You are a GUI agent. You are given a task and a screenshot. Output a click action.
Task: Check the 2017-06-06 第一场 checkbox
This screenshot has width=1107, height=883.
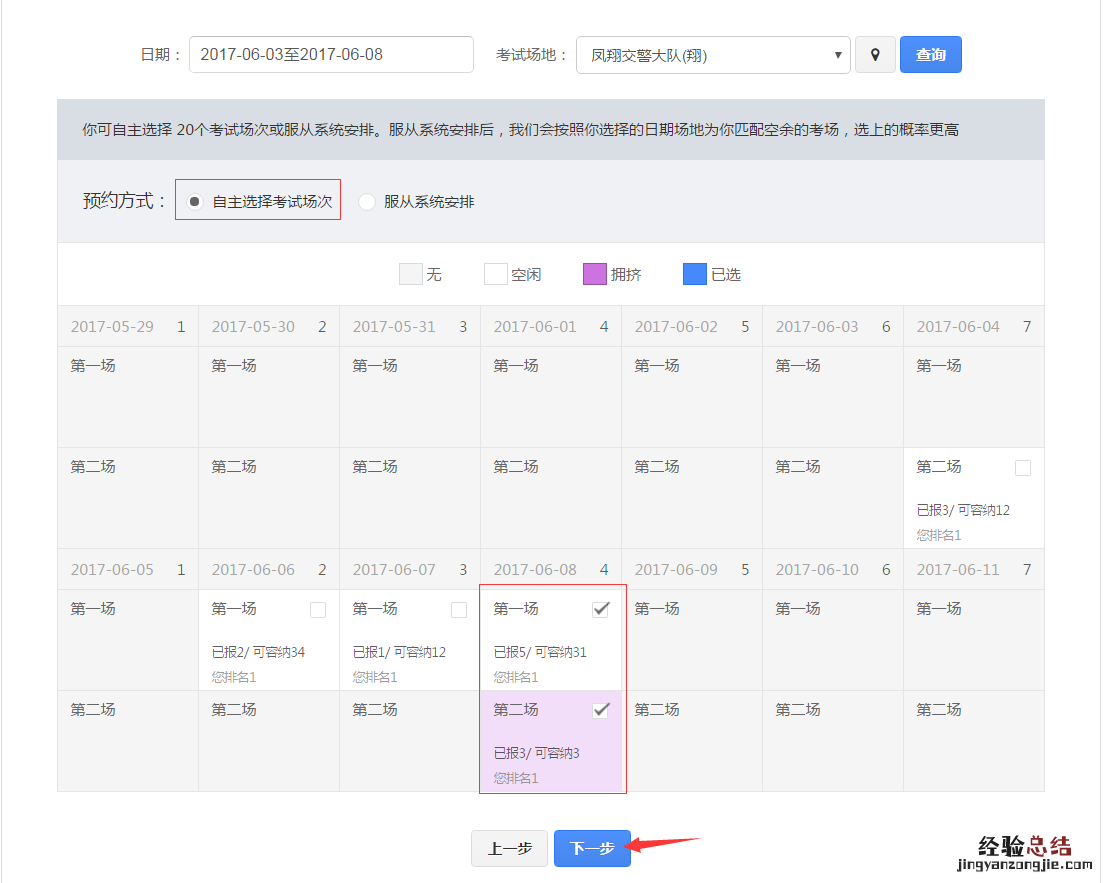click(x=318, y=609)
